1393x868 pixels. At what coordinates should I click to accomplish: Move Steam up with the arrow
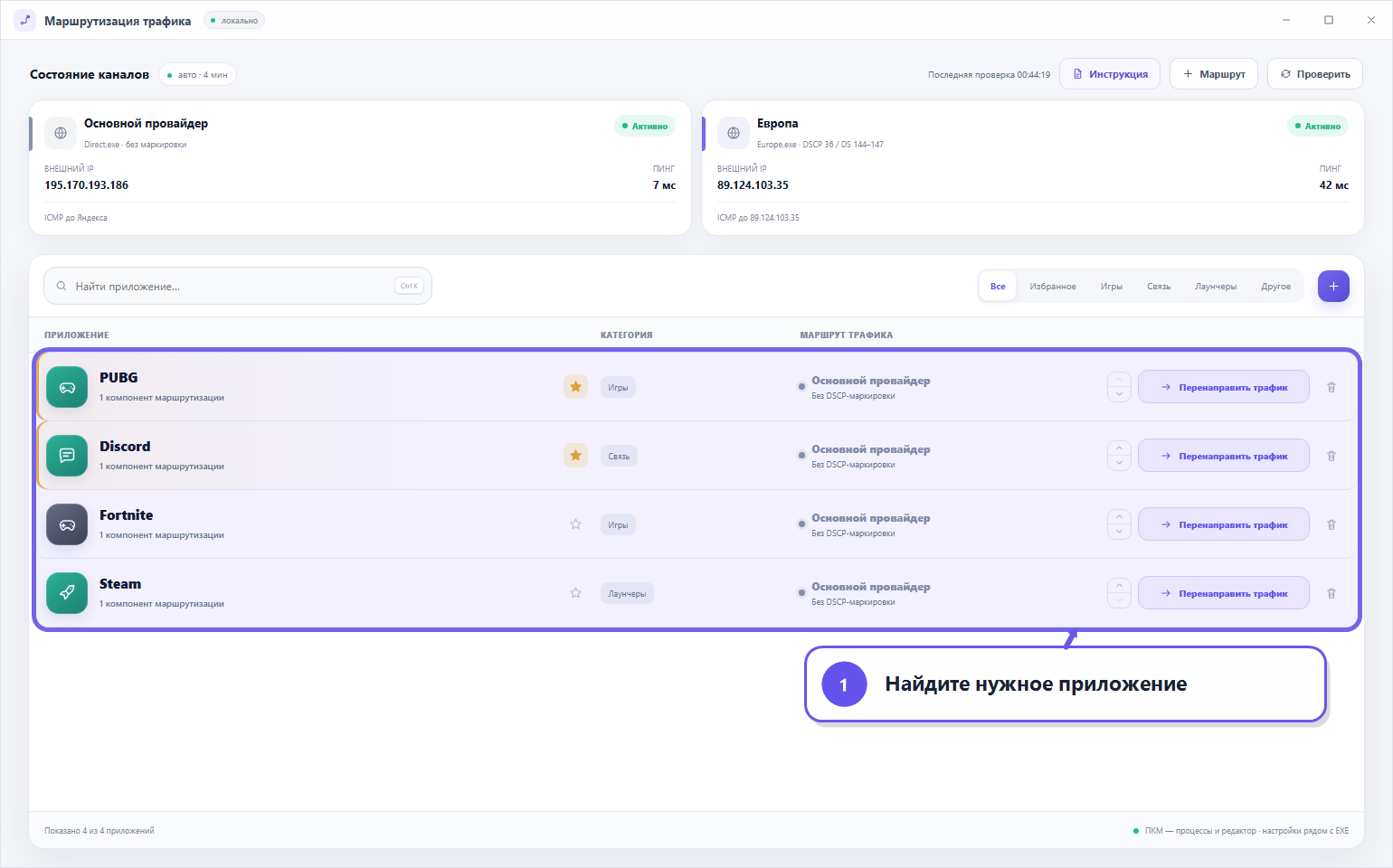tap(1119, 586)
